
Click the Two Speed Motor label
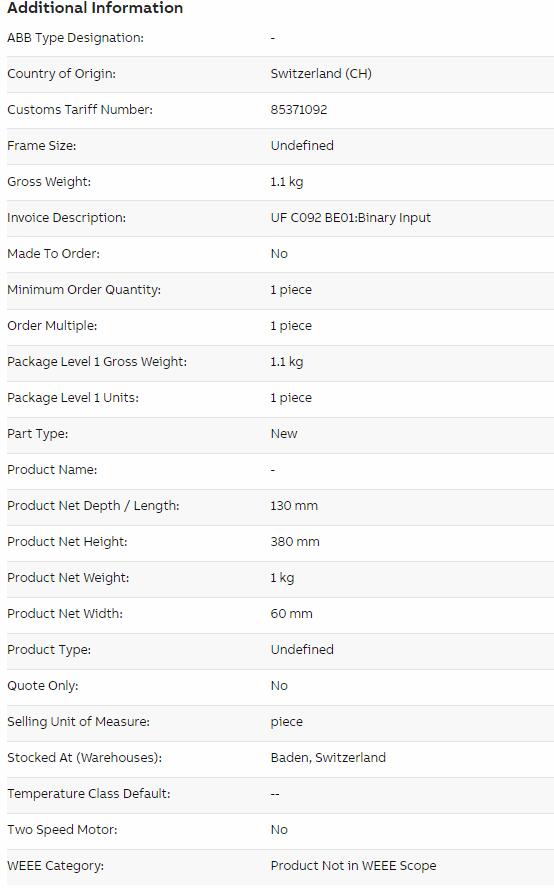[62, 830]
